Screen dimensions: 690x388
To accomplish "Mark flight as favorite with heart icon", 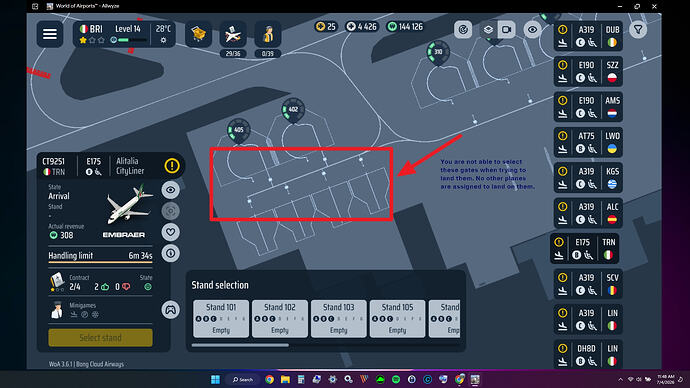I will coord(170,232).
